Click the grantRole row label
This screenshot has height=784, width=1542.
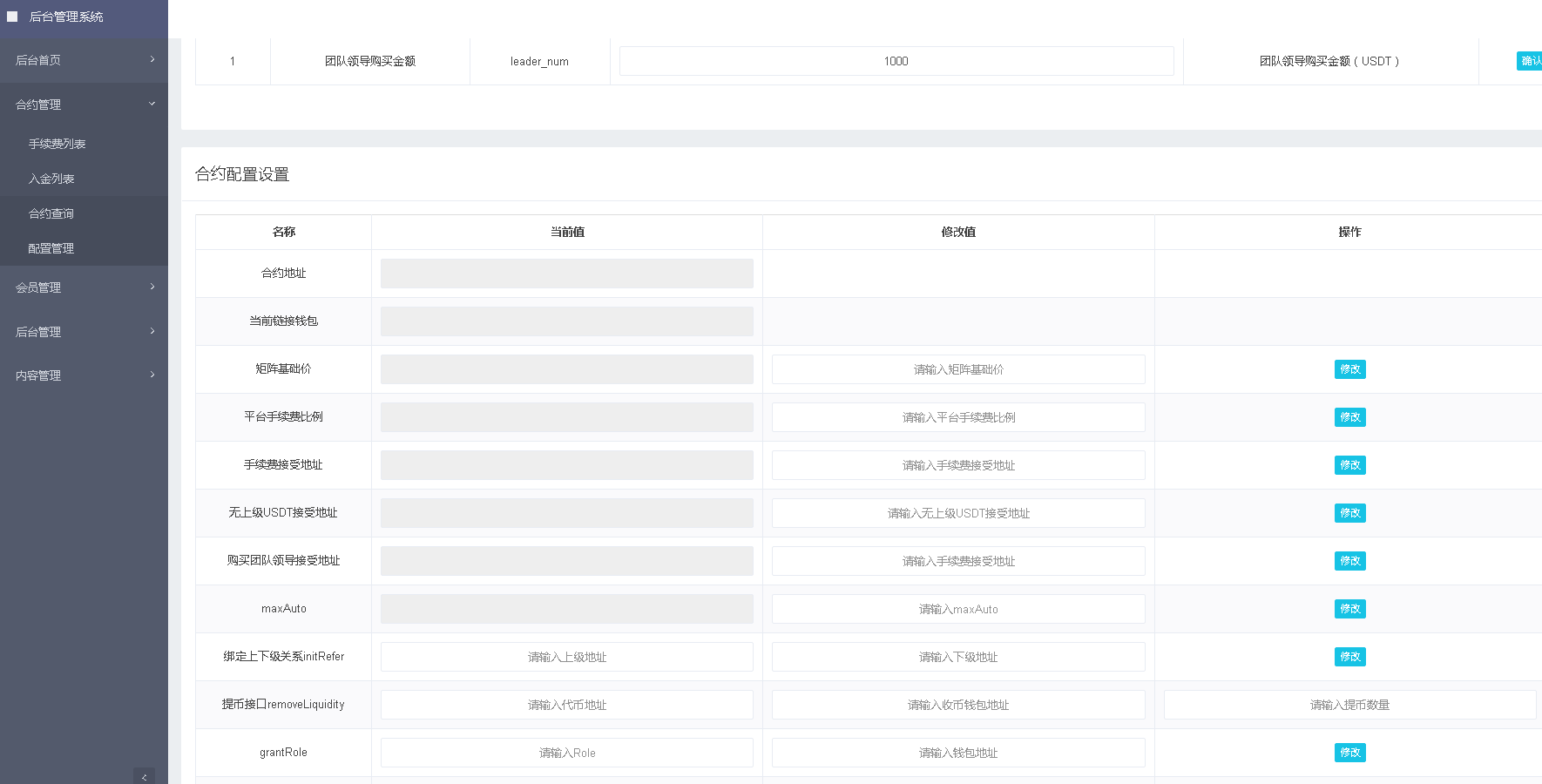click(283, 752)
